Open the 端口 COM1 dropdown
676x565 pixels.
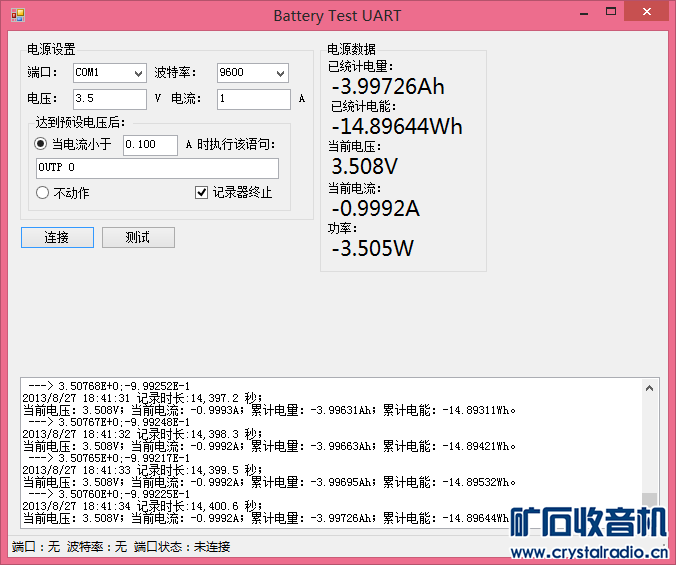[x=110, y=73]
